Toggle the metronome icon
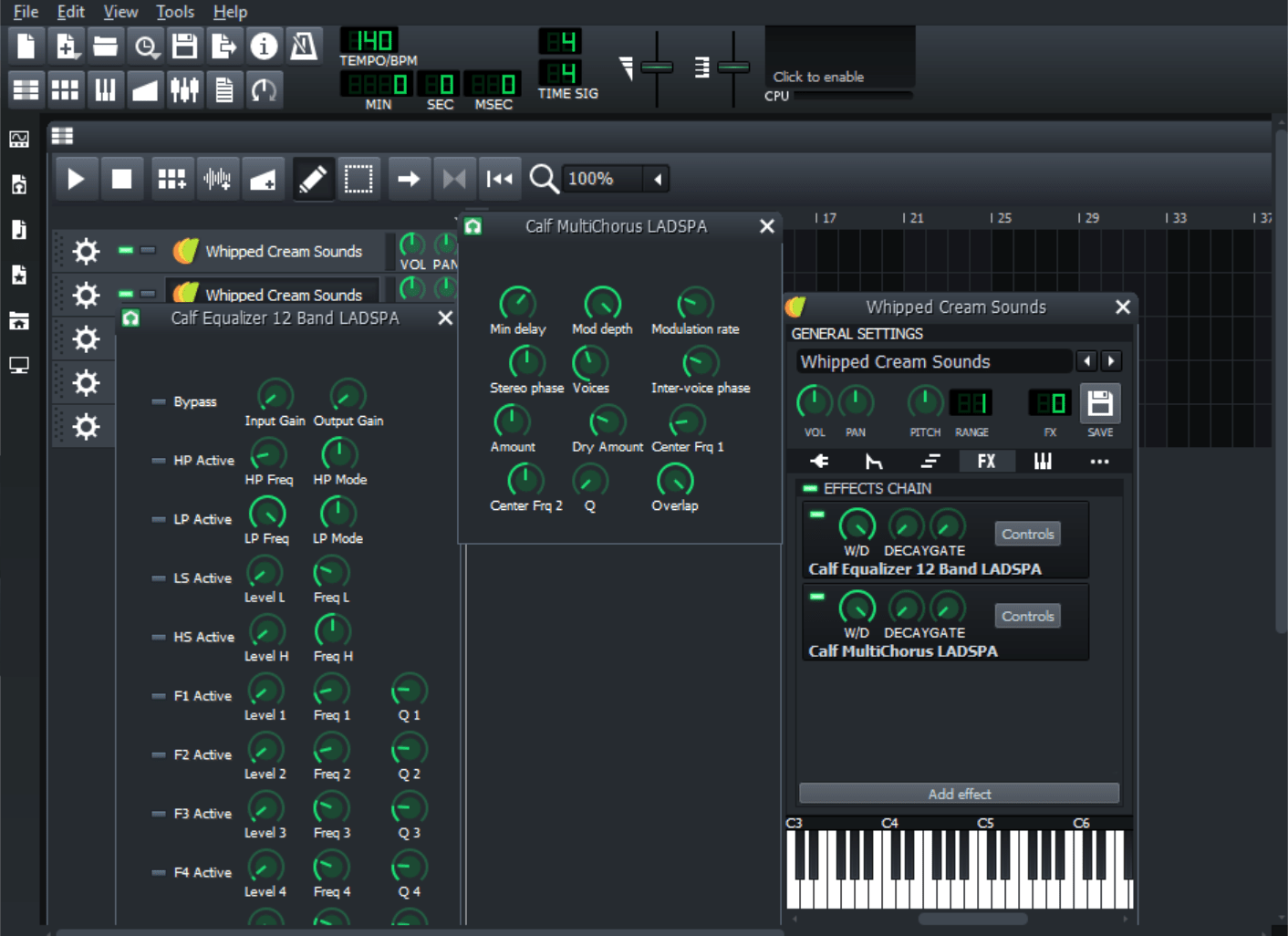The width and height of the screenshot is (1288, 936). click(304, 46)
